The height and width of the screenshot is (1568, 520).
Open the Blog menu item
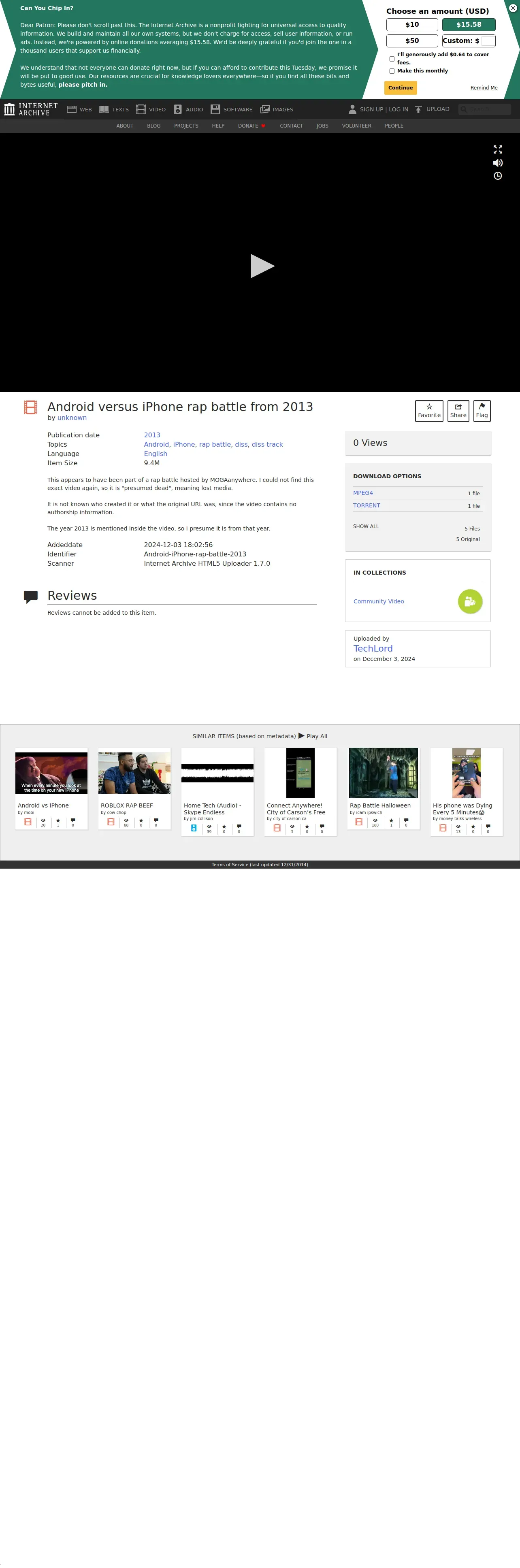click(153, 126)
